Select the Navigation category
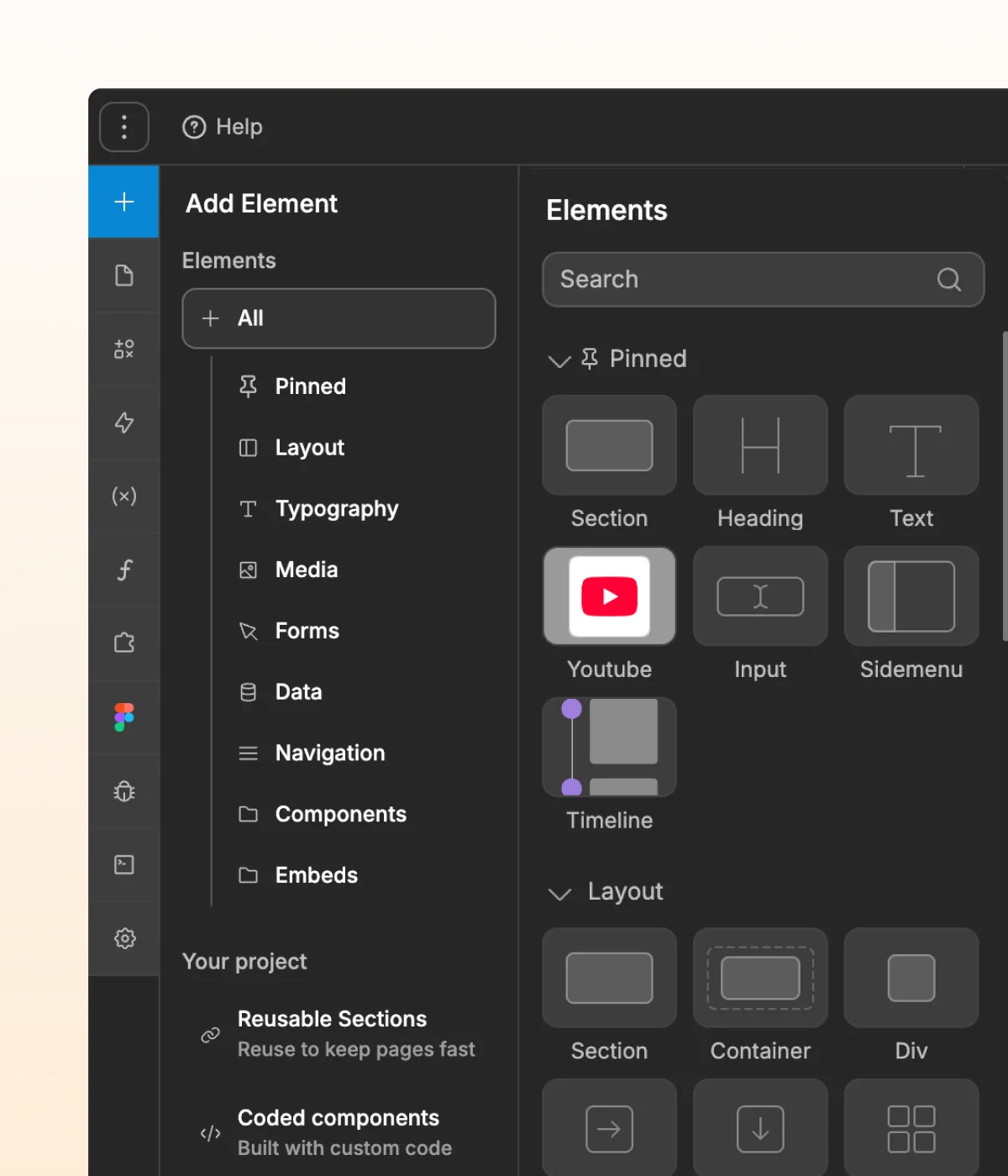This screenshot has height=1176, width=1008. pos(312,753)
